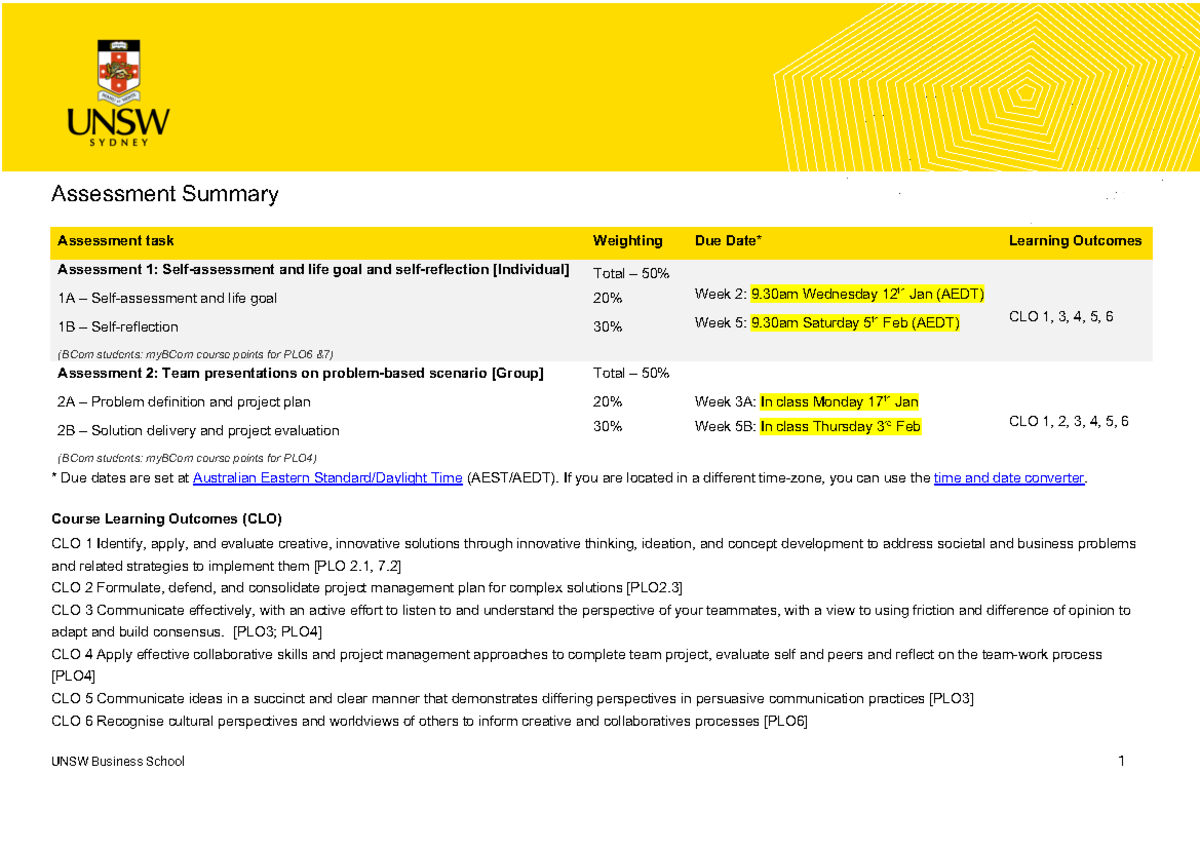
Task: Click the CLO 1, 2, 3, 4, 5, 6 cell
Action: [x=1069, y=422]
